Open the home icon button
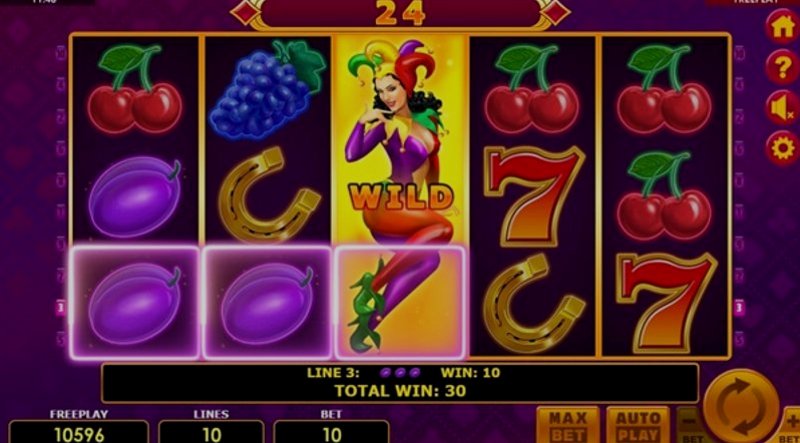Screen dimensions: 800x443 pos(783,27)
